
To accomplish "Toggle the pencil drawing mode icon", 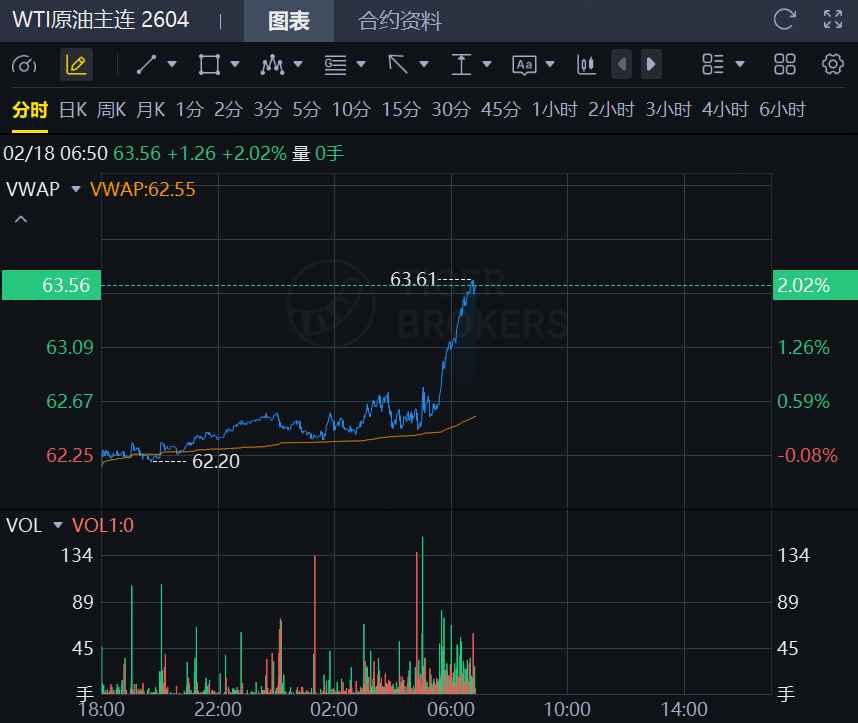I will [76, 65].
